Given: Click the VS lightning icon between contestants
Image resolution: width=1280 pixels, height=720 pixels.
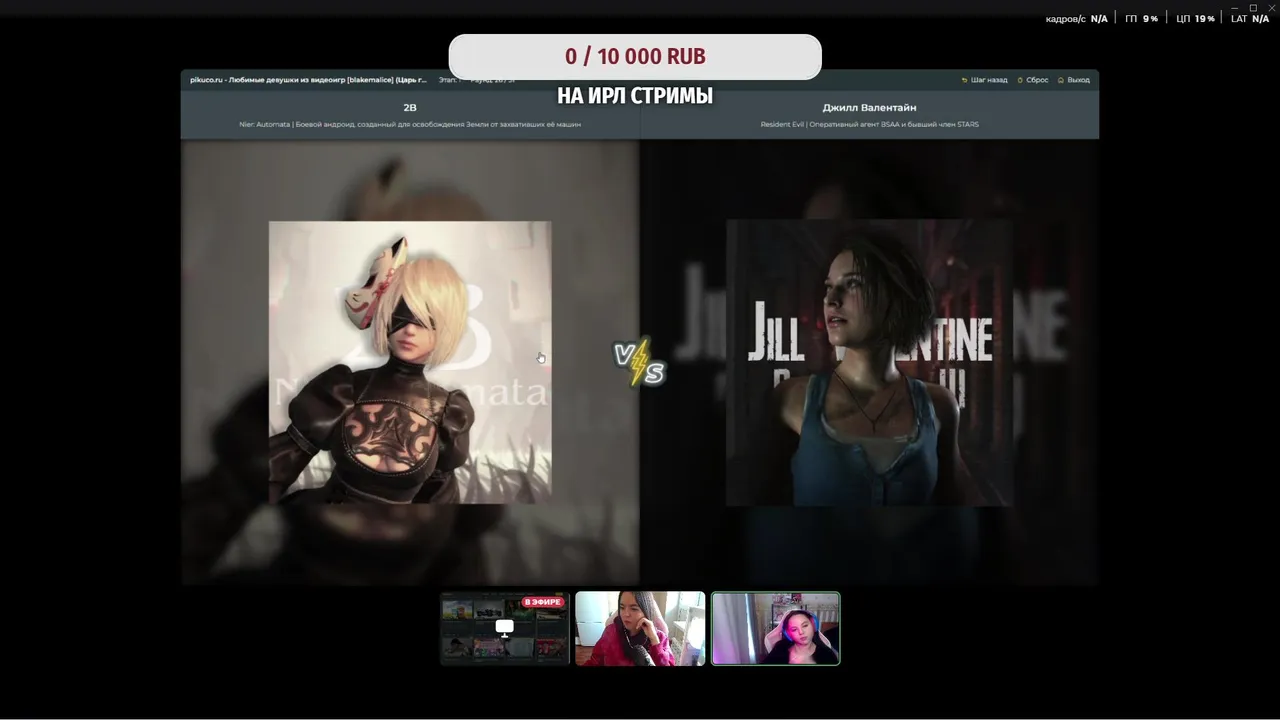Looking at the screenshot, I should [x=640, y=362].
